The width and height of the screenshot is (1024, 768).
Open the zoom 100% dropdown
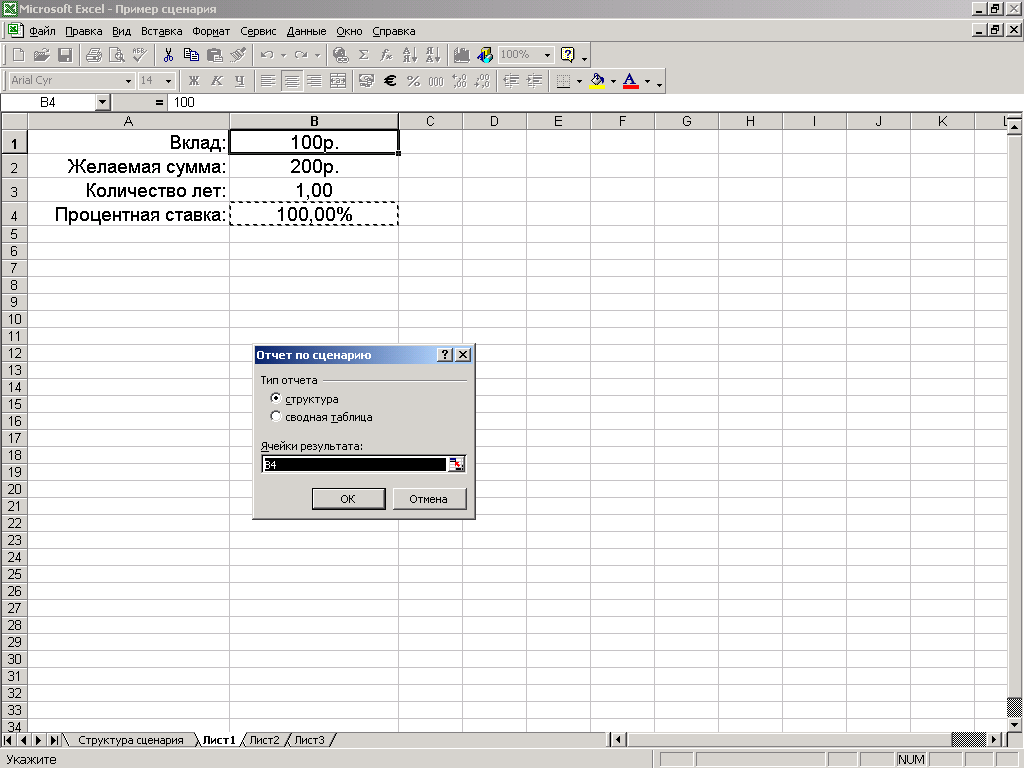(x=547, y=55)
